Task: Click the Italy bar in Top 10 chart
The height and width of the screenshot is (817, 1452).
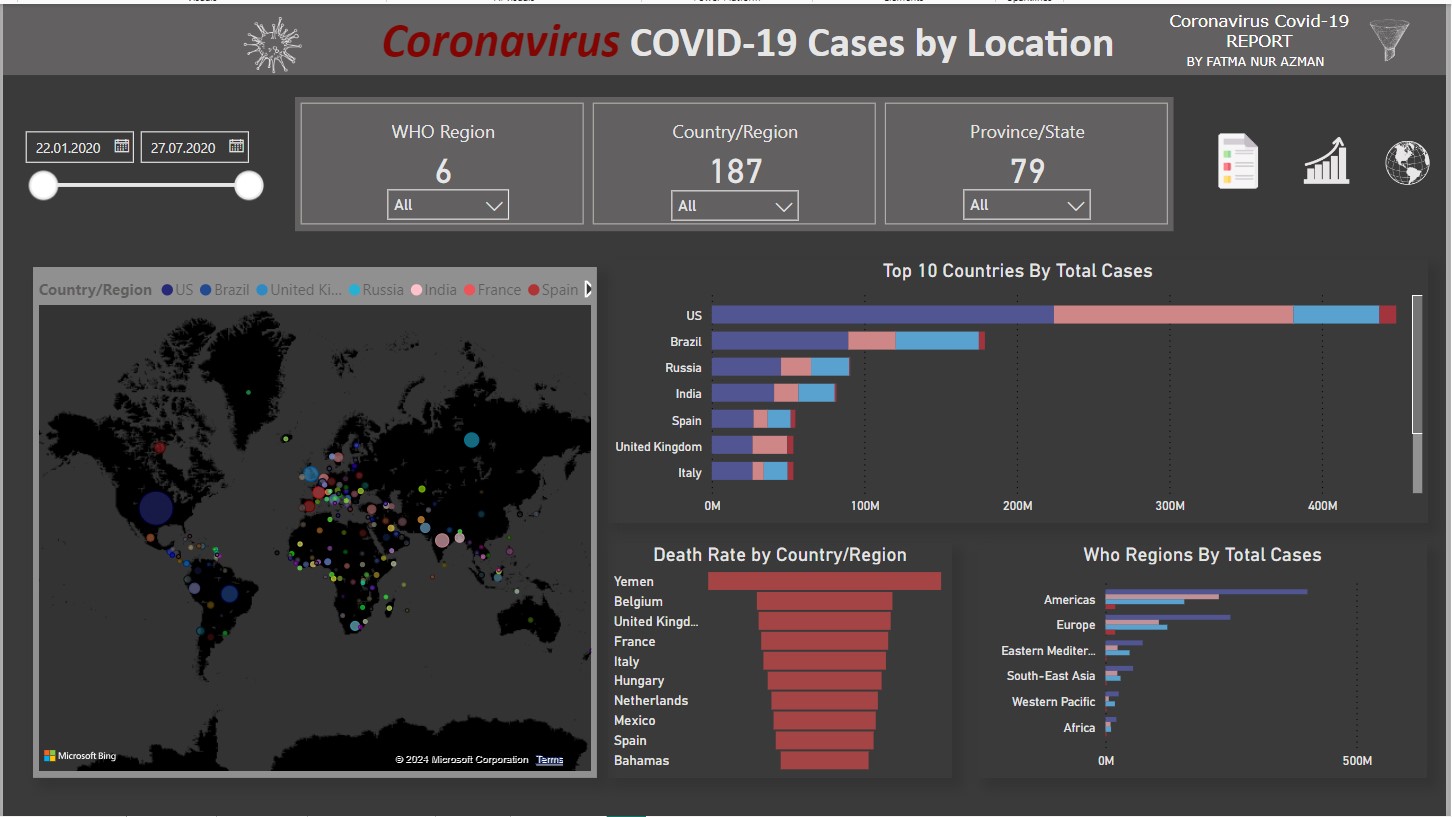Action: coord(752,472)
